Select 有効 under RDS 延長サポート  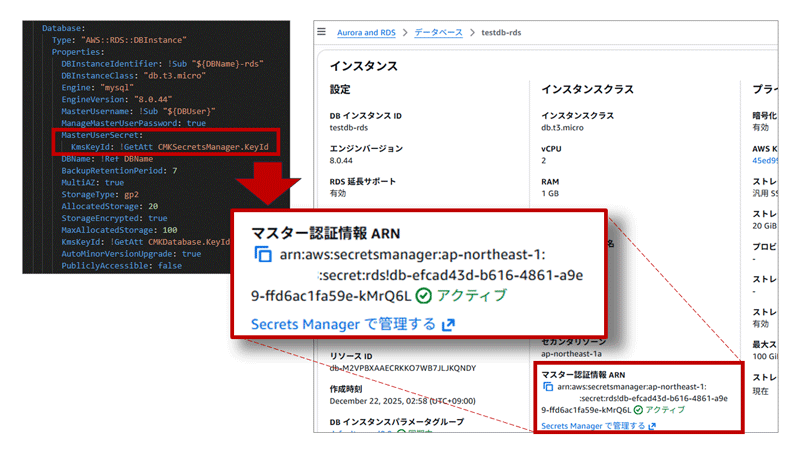pyautogui.click(x=338, y=193)
